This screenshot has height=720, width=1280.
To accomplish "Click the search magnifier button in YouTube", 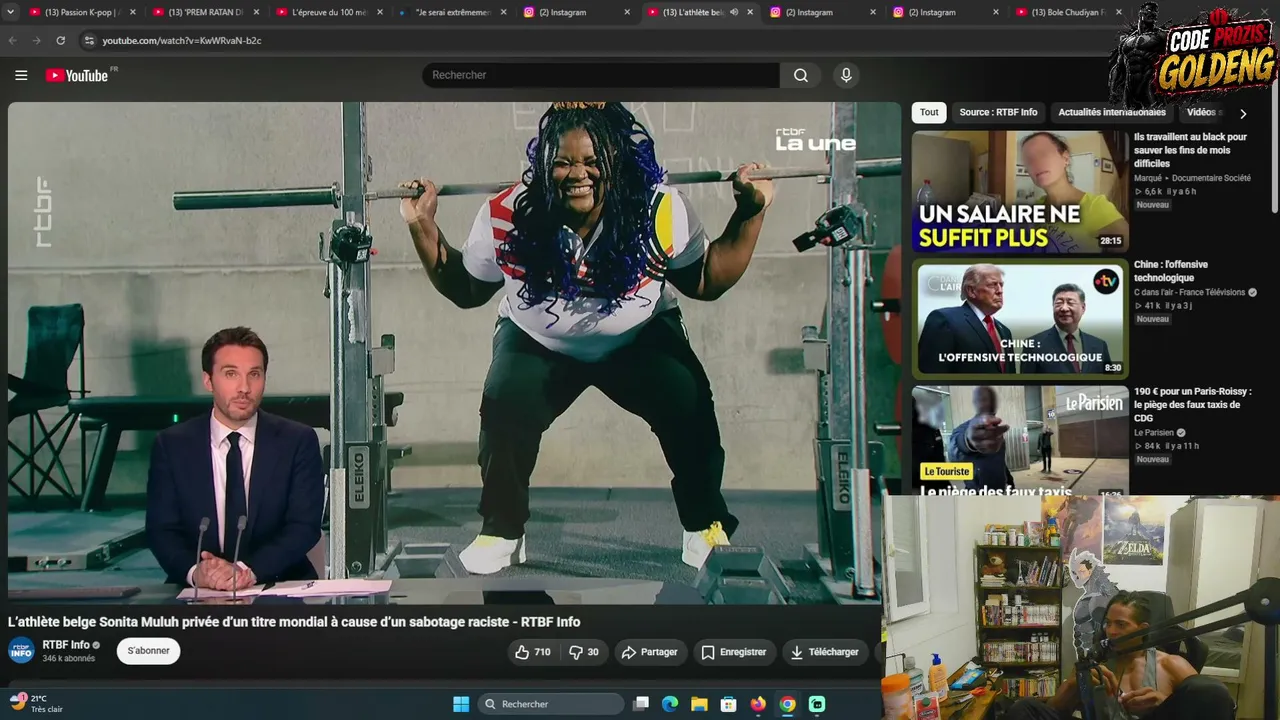I will tap(801, 75).
